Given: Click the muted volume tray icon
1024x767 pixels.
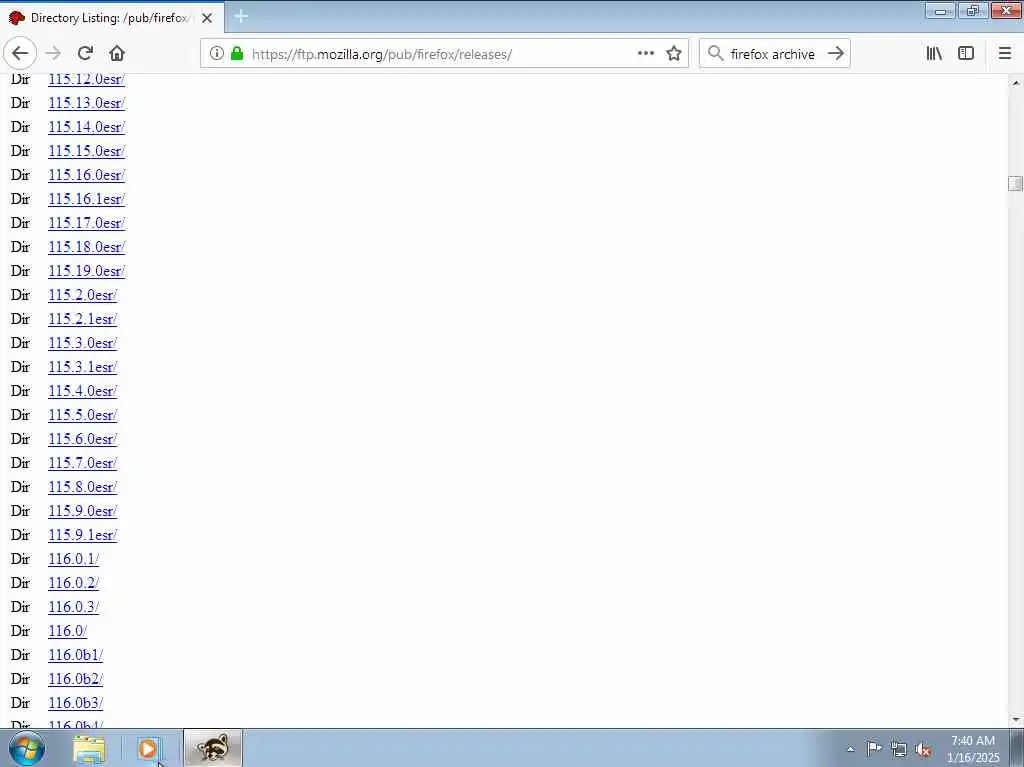Looking at the screenshot, I should click(x=923, y=749).
